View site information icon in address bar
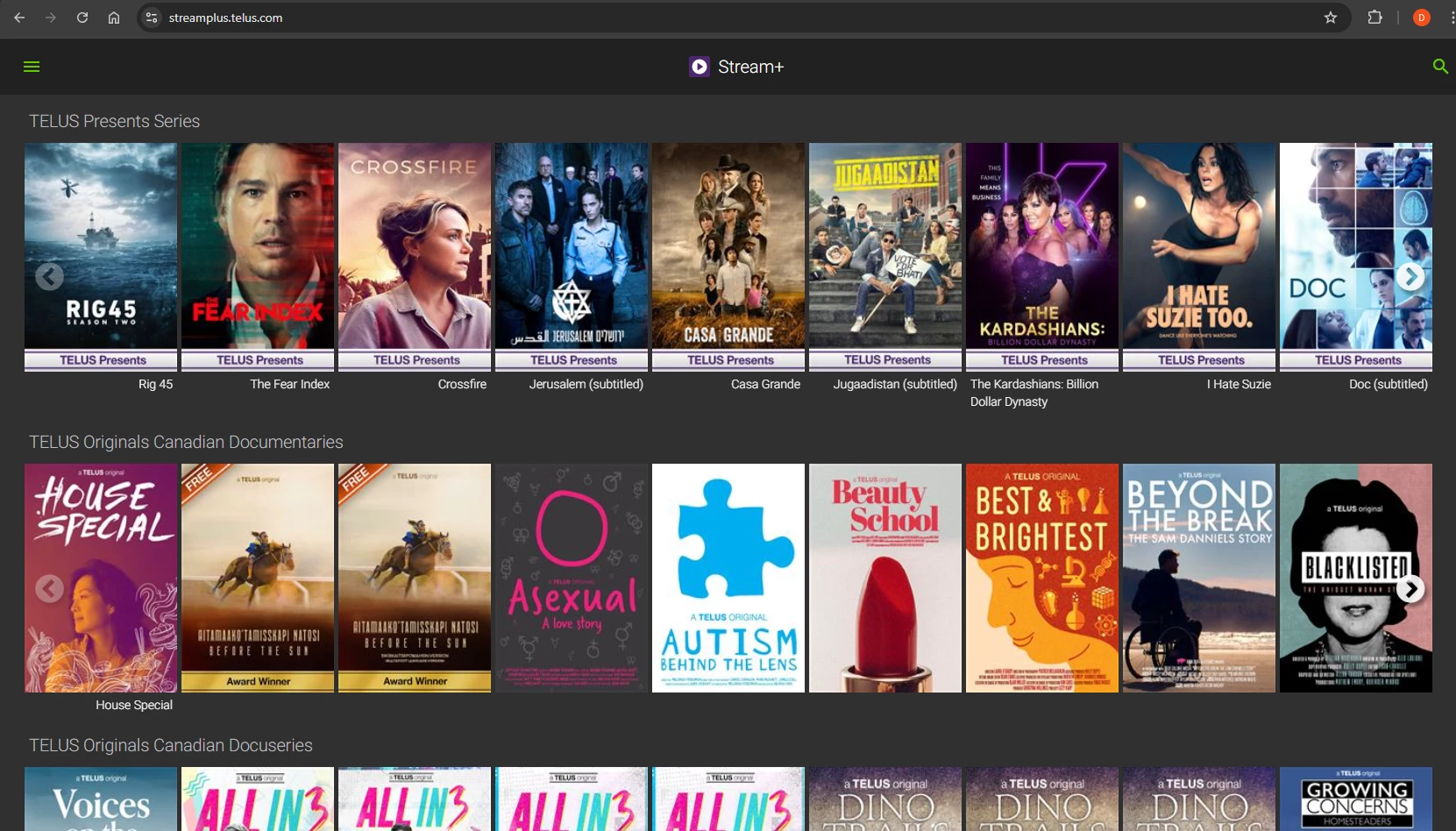Image resolution: width=1456 pixels, height=831 pixels. click(x=152, y=18)
